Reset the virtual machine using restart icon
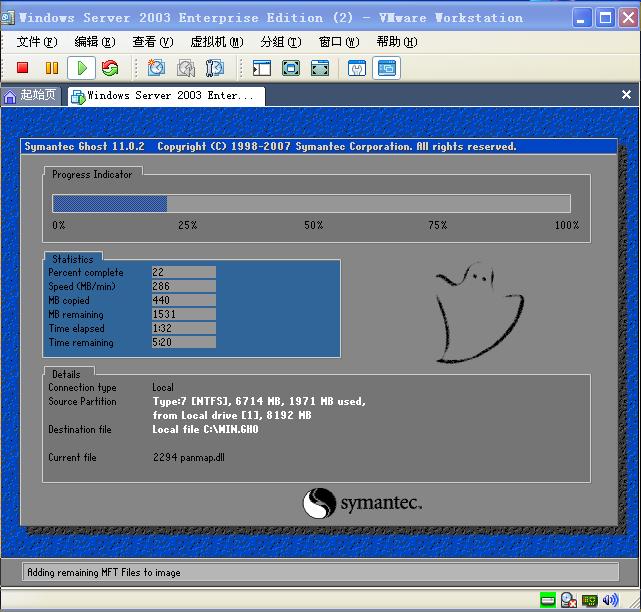 (x=110, y=68)
